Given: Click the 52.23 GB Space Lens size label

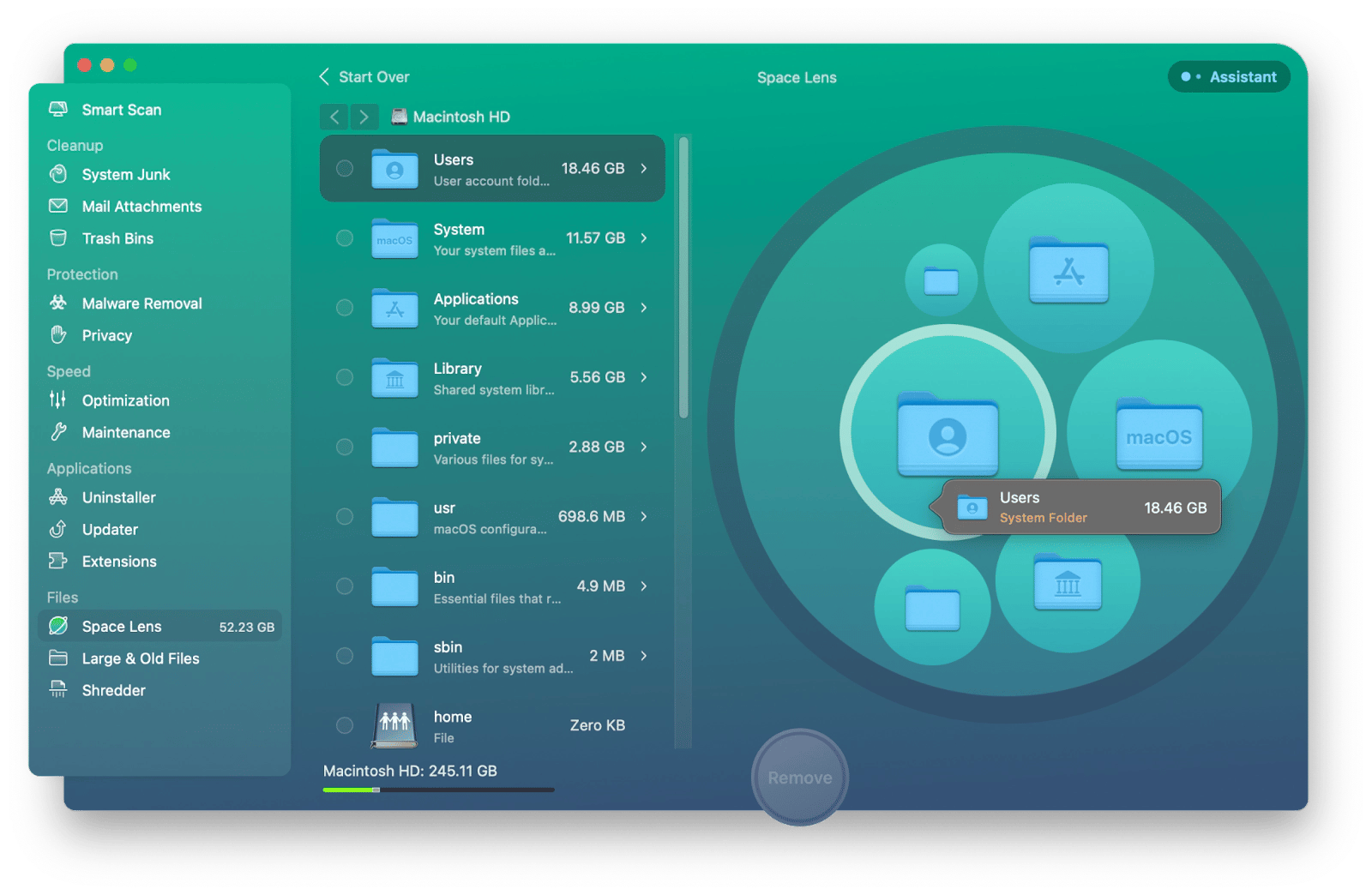Looking at the screenshot, I should tap(247, 627).
